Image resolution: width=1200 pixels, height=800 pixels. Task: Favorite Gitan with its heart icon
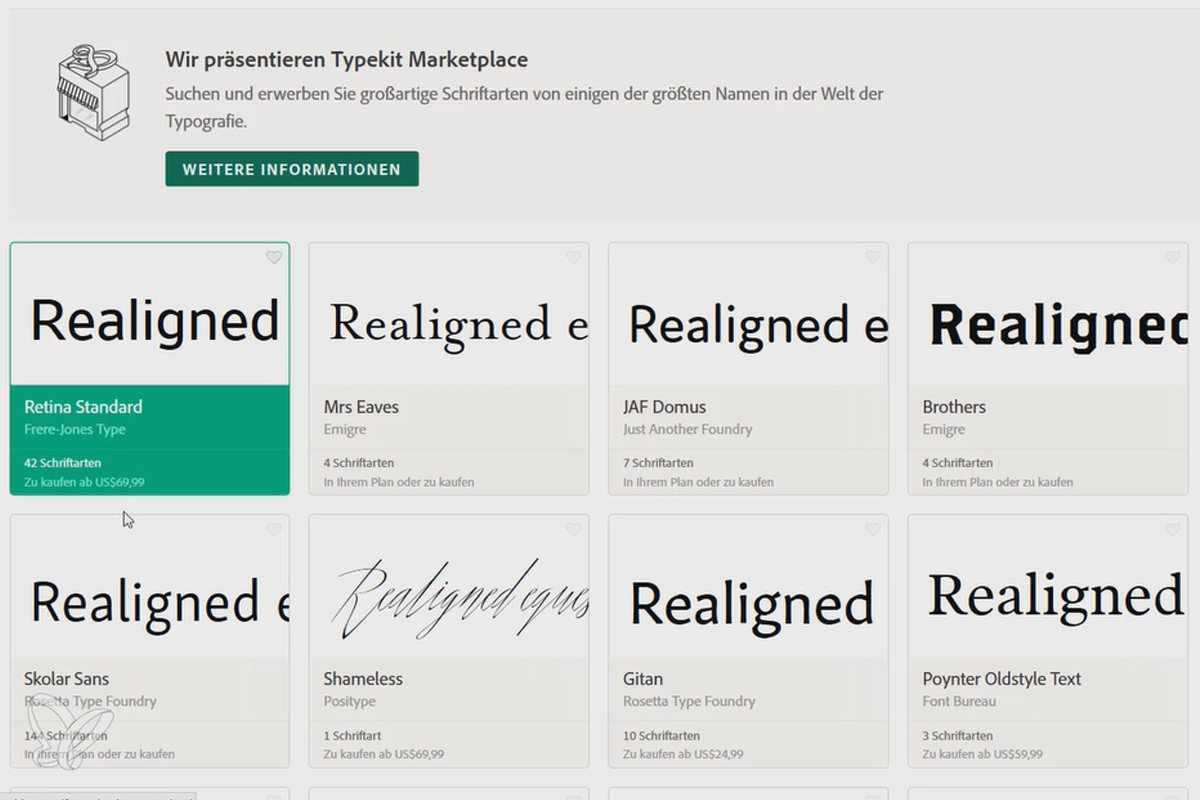(x=873, y=530)
